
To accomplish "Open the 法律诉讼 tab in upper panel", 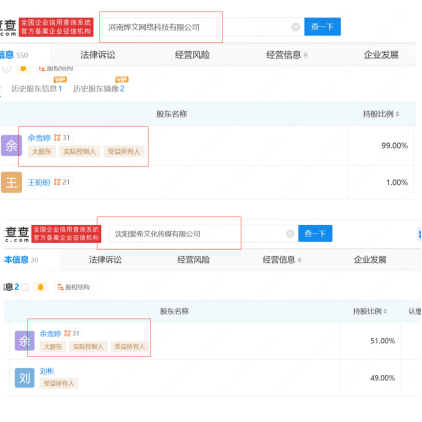I will tap(98, 55).
